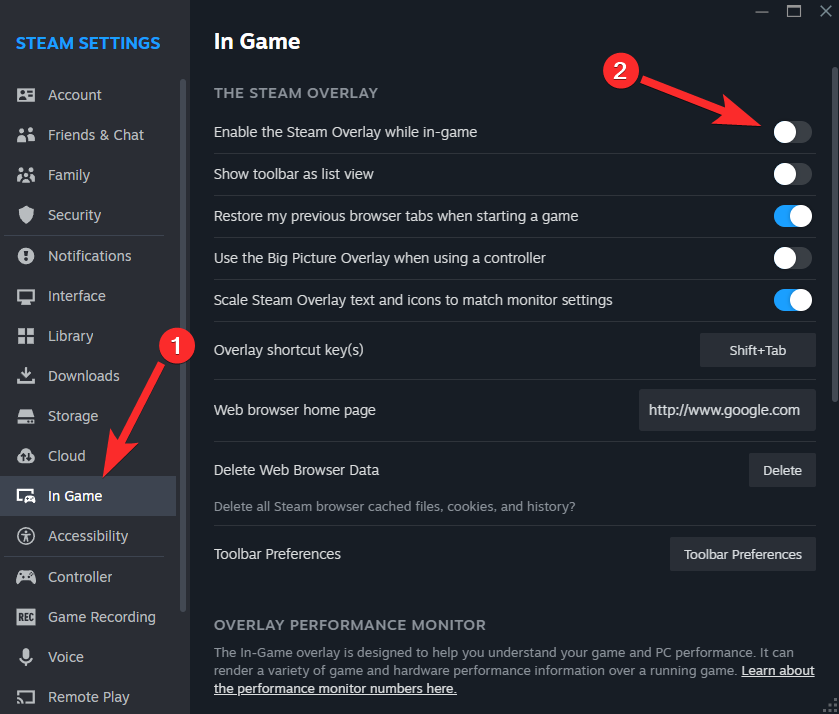Image resolution: width=839 pixels, height=714 pixels.
Task: Turn on Big Picture Overlay controller toggle
Action: coord(792,258)
